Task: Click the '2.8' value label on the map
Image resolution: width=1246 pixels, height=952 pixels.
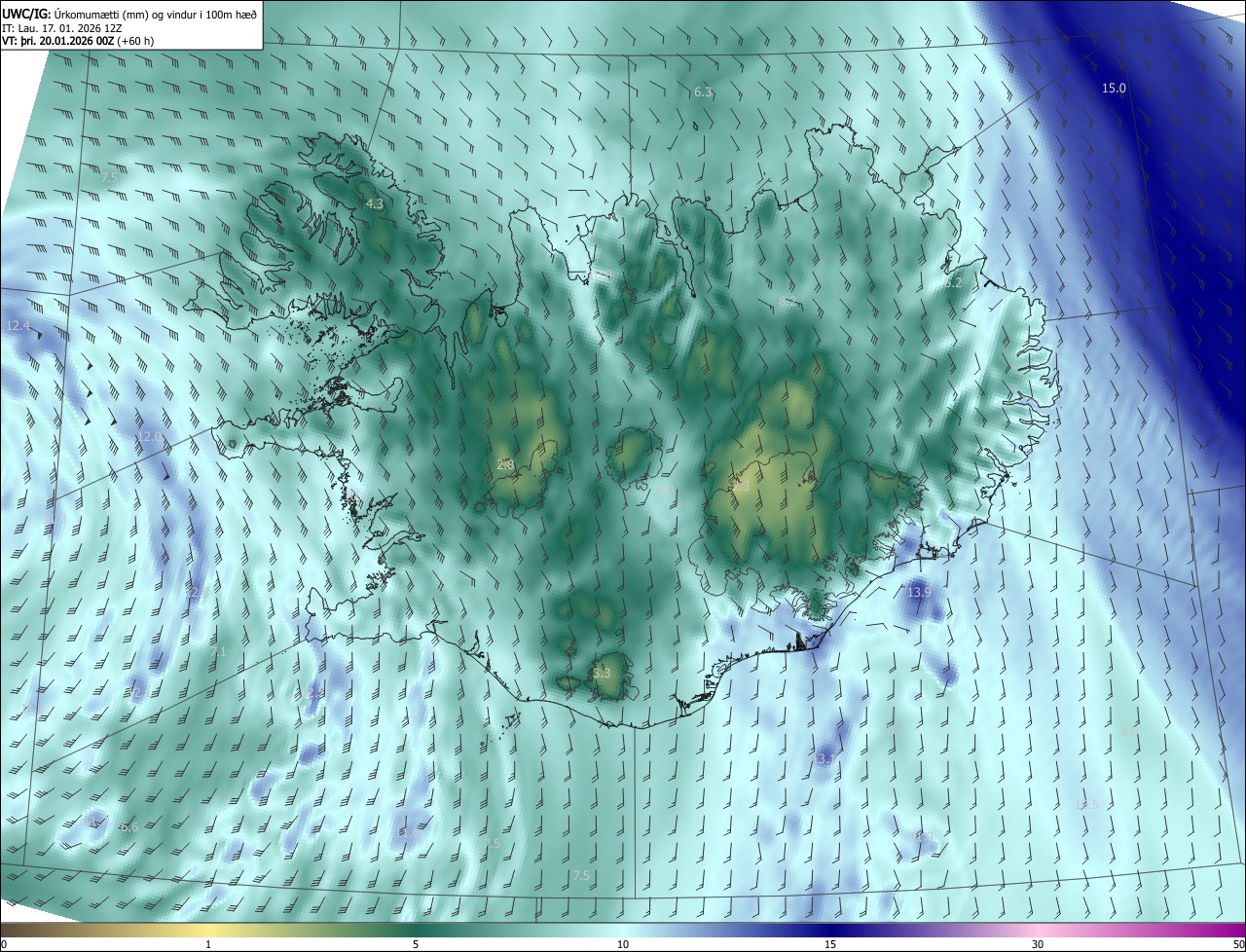Action: pyautogui.click(x=505, y=465)
